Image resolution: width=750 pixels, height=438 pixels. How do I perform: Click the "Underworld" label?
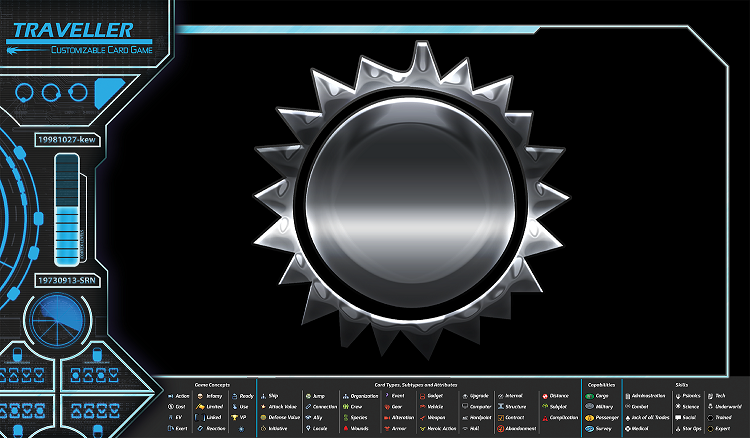click(x=728, y=406)
